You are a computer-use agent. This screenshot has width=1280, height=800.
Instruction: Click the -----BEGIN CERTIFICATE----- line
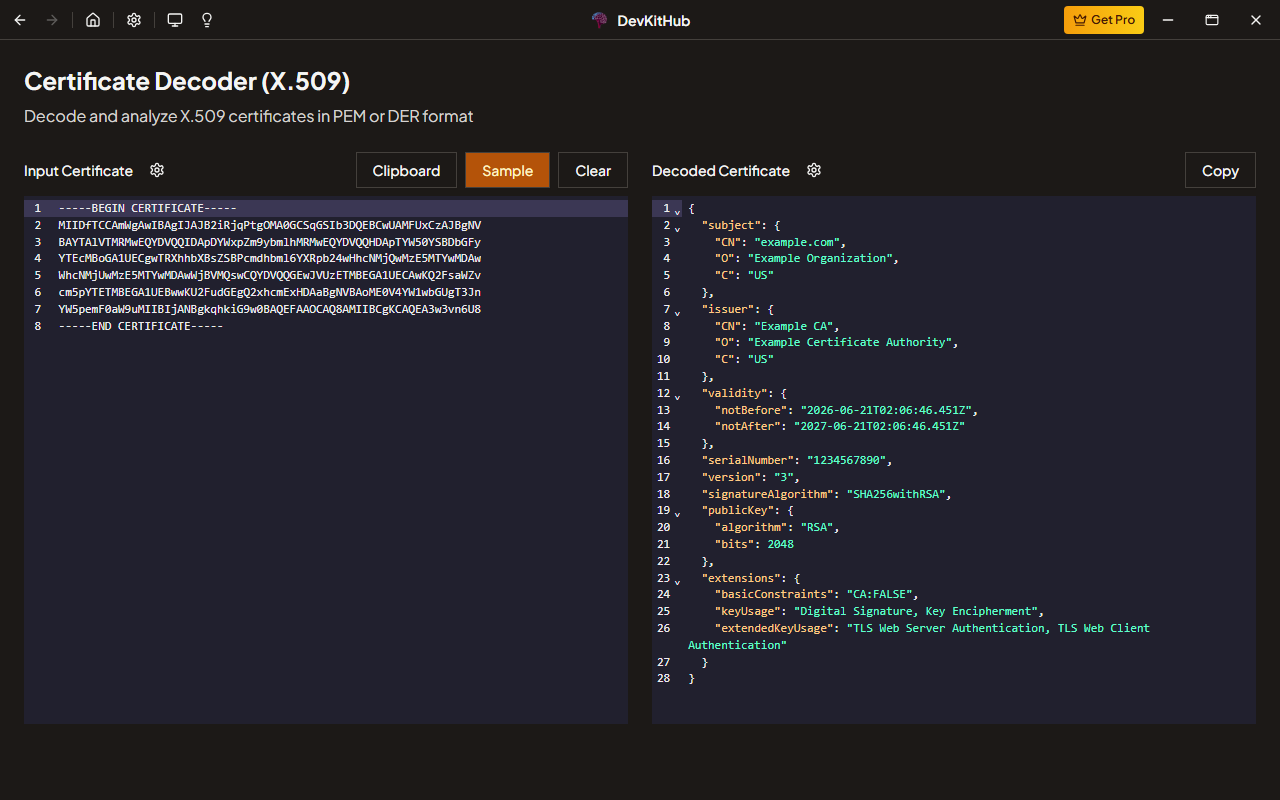click(147, 208)
